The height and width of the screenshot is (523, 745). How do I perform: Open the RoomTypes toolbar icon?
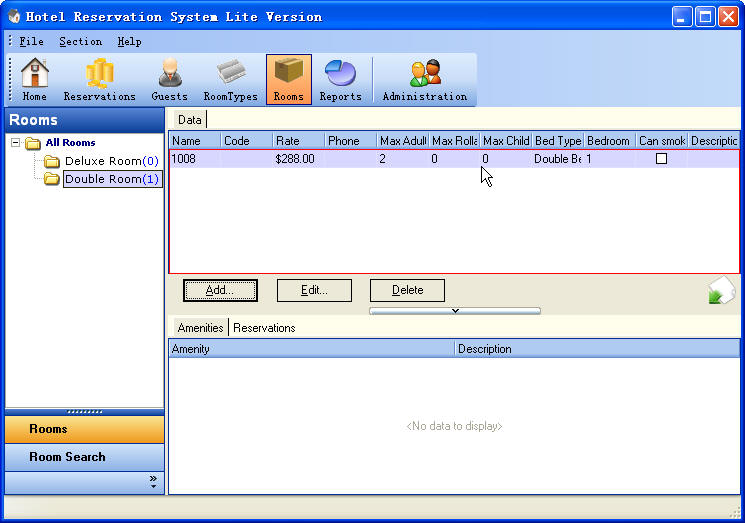[x=230, y=80]
